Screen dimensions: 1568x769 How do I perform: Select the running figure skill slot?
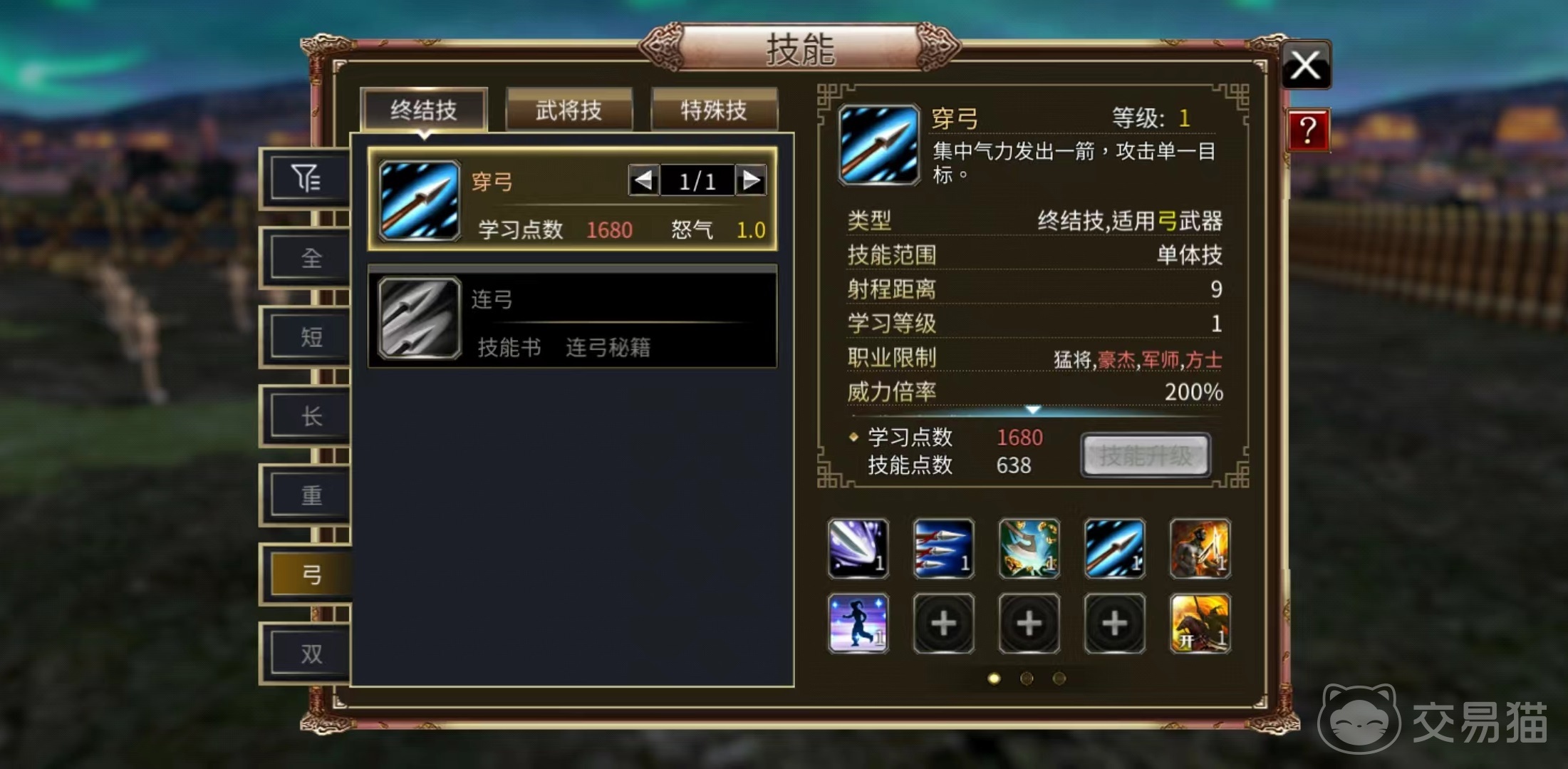[858, 624]
